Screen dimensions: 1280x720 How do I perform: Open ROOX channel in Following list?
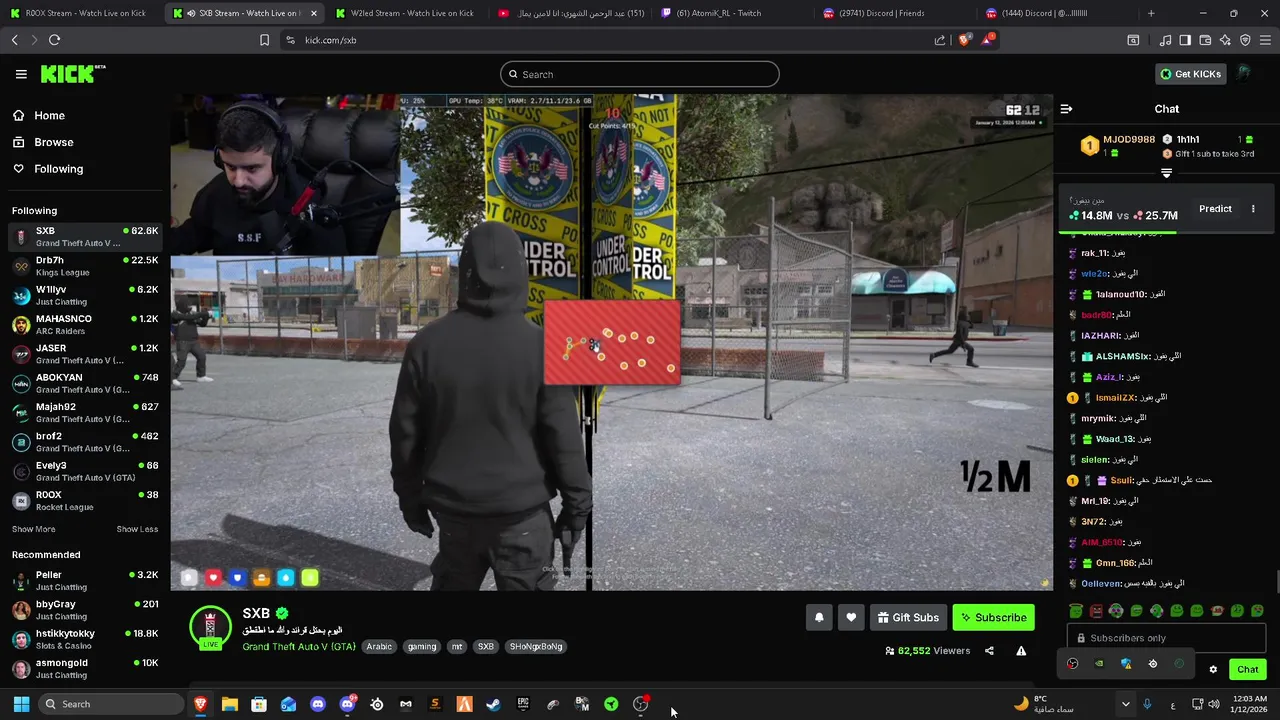coord(85,501)
